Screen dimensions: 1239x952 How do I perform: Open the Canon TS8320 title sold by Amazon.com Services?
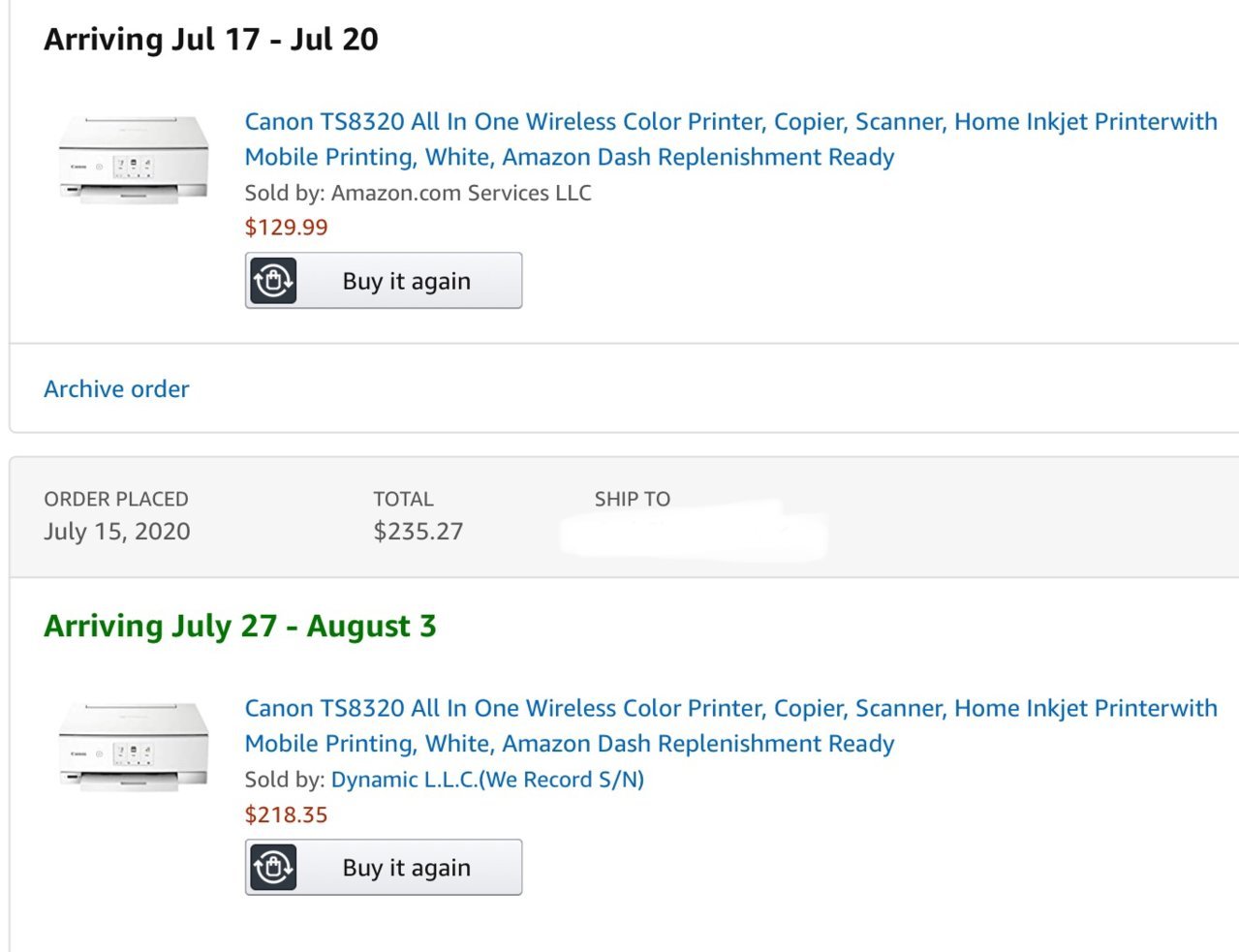pos(730,138)
